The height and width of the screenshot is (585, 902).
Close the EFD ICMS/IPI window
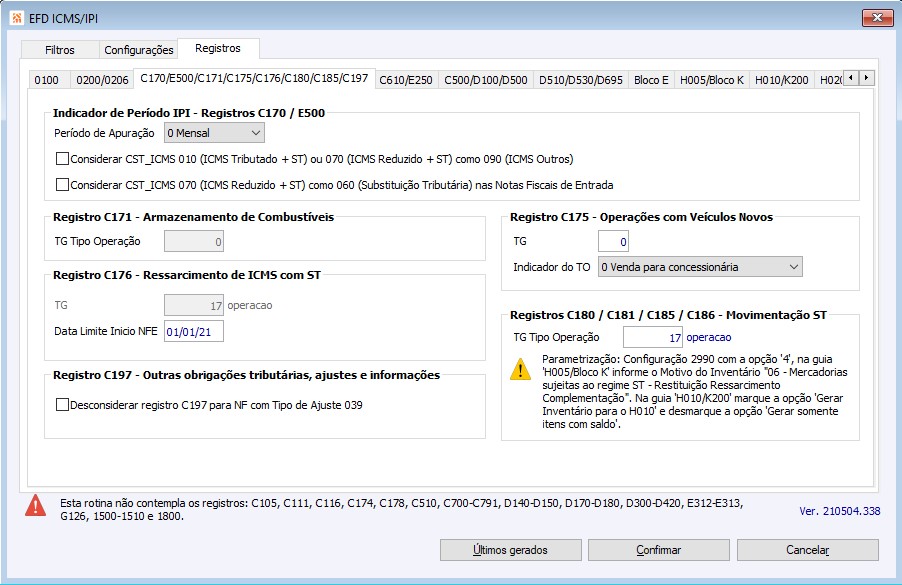(x=877, y=18)
